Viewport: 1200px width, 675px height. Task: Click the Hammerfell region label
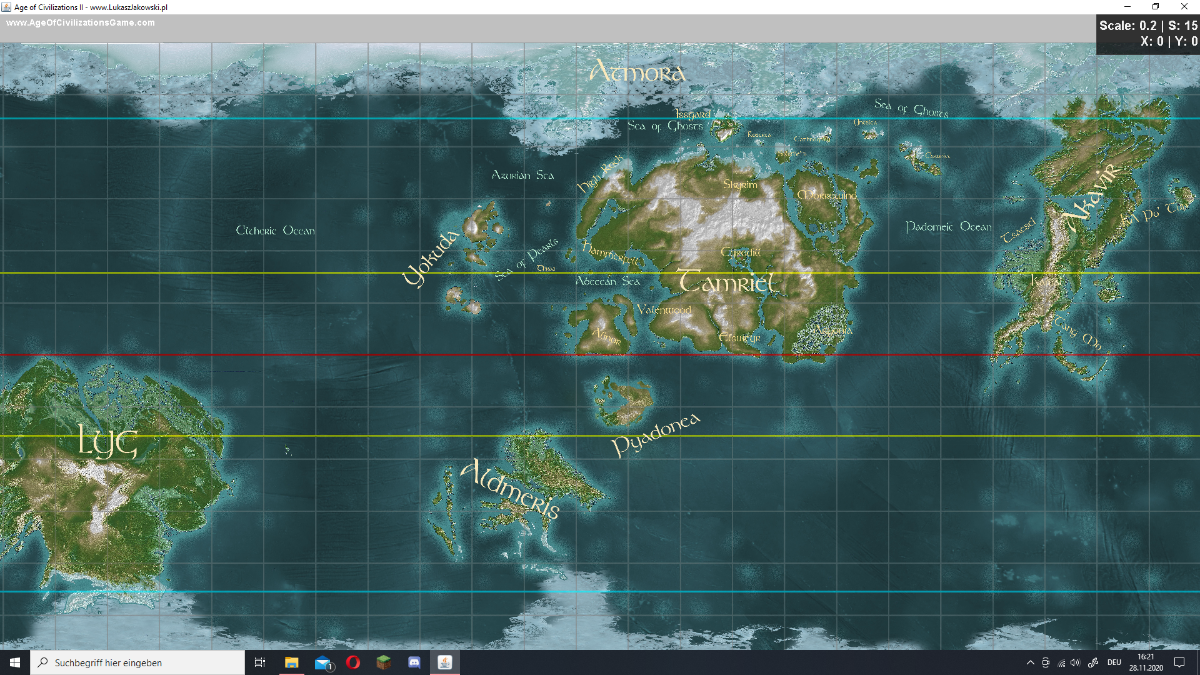[x=610, y=254]
